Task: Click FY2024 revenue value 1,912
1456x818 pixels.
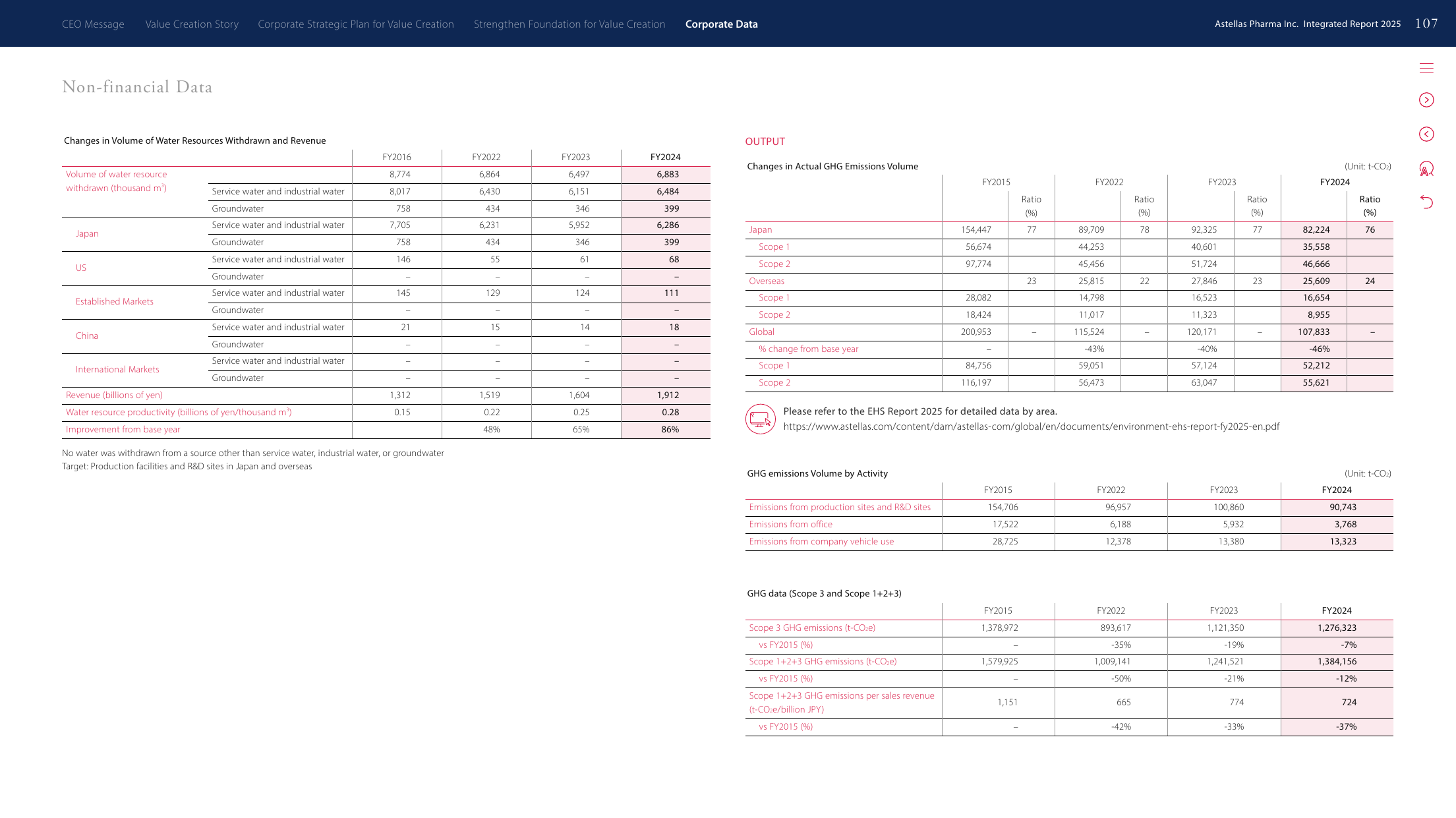Action: [668, 395]
